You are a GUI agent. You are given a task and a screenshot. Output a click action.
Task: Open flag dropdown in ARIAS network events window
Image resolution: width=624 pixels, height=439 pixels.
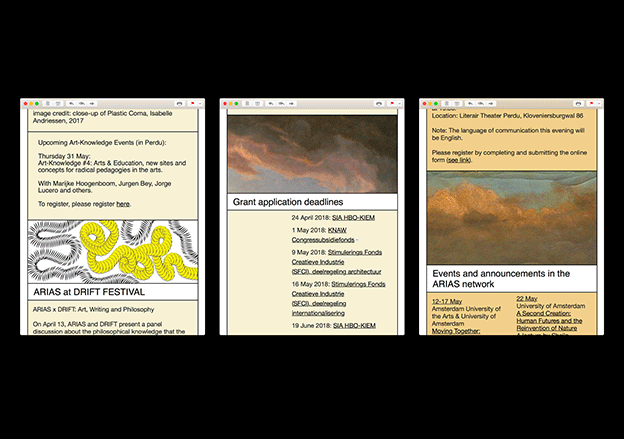tap(599, 103)
